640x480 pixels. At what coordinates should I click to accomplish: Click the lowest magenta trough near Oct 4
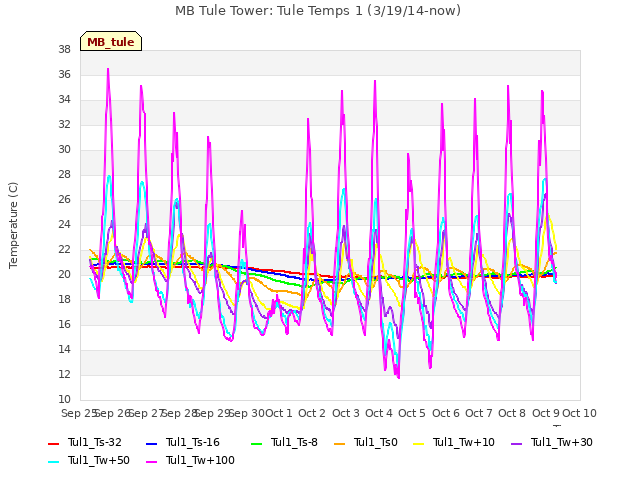(399, 378)
